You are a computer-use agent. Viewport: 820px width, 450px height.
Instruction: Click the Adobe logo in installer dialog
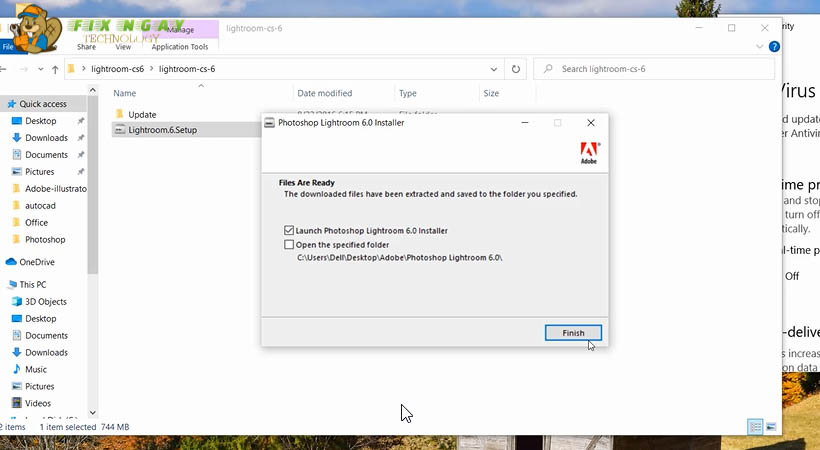click(590, 153)
